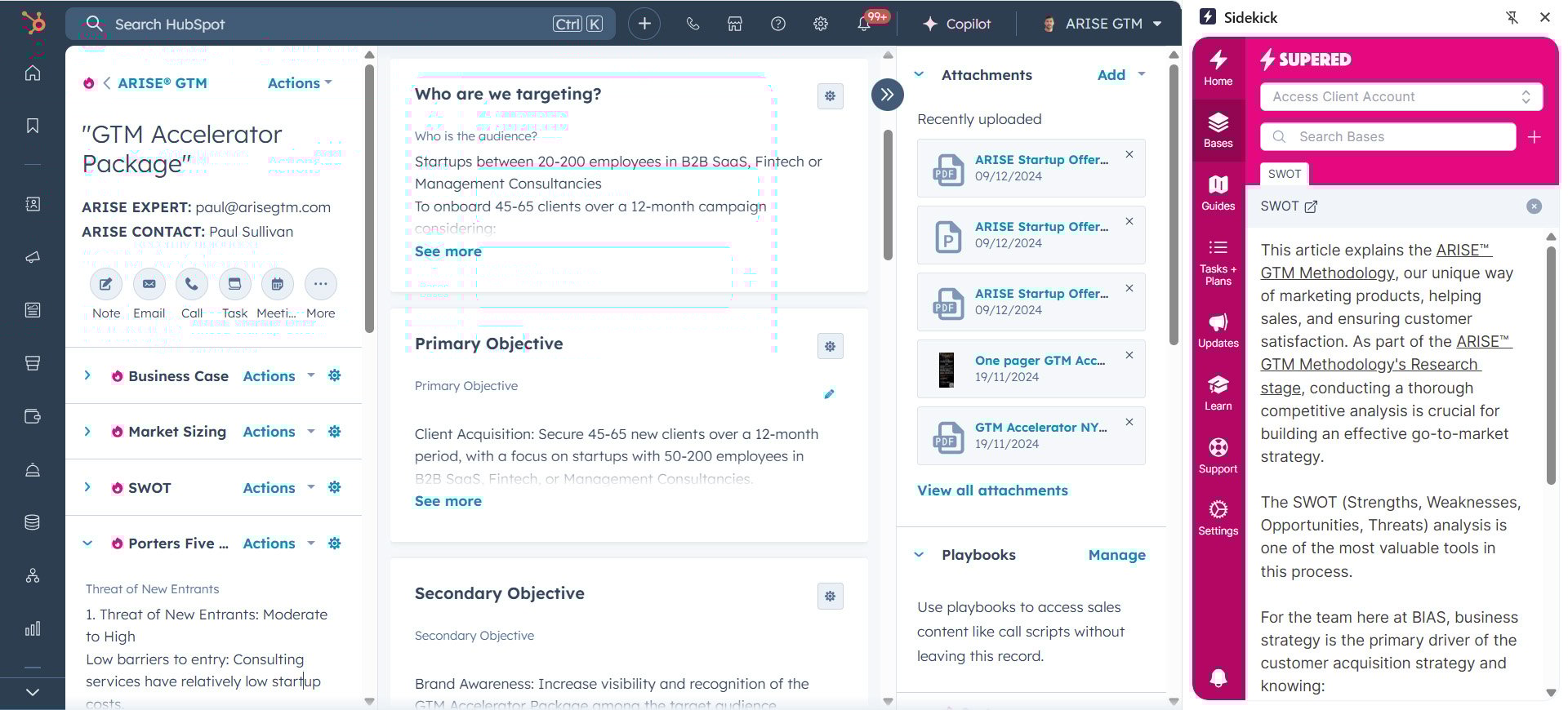The width and height of the screenshot is (1568, 710).
Task: Click See more under Who are we targeting
Action: (x=448, y=251)
